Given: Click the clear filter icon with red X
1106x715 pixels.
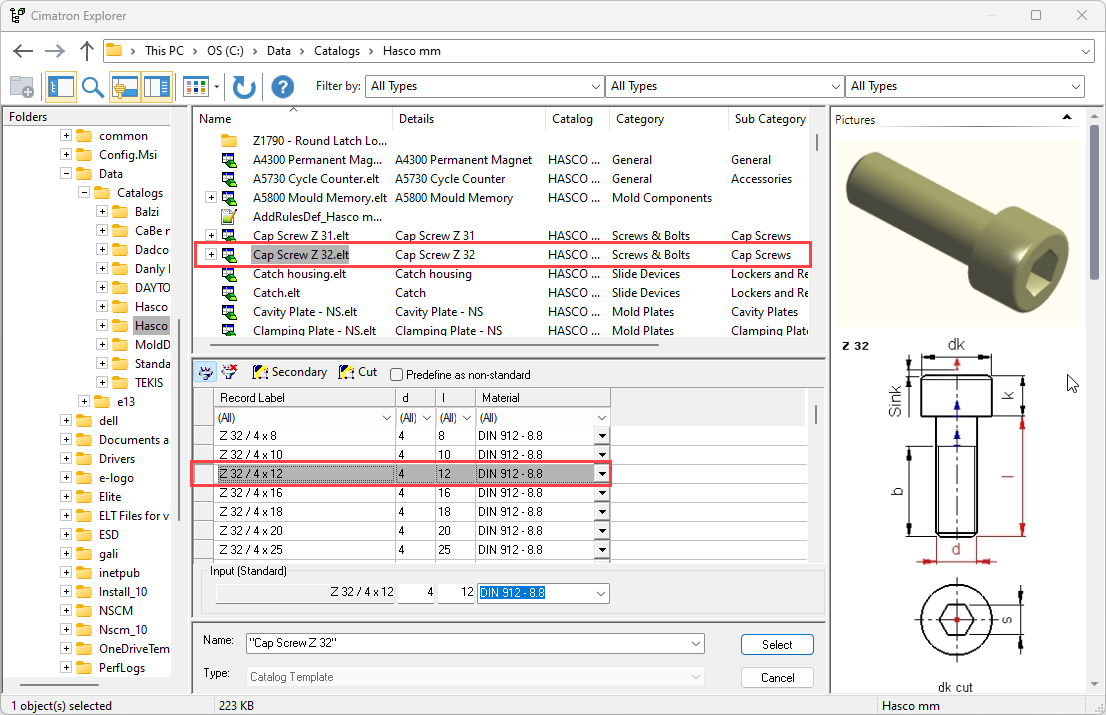Looking at the screenshot, I should 229,372.
